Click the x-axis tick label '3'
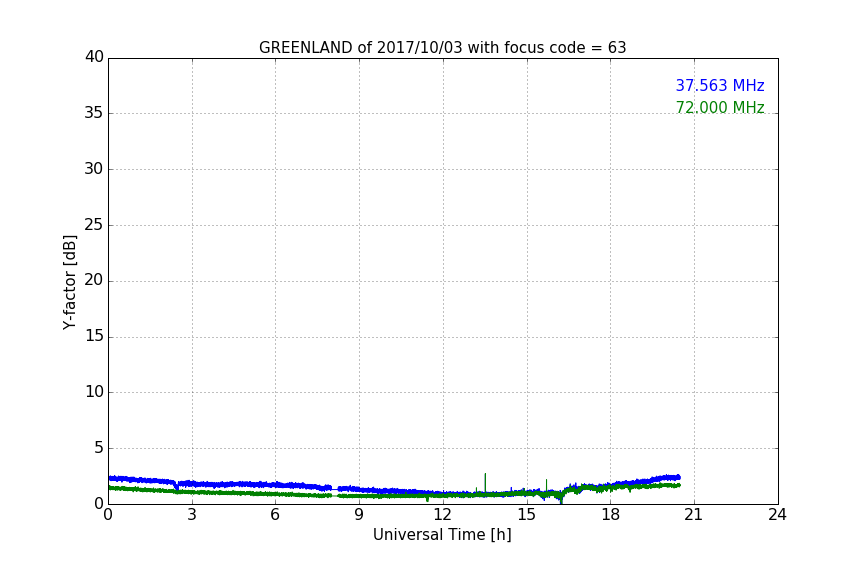The height and width of the screenshot is (576, 864). (x=192, y=515)
